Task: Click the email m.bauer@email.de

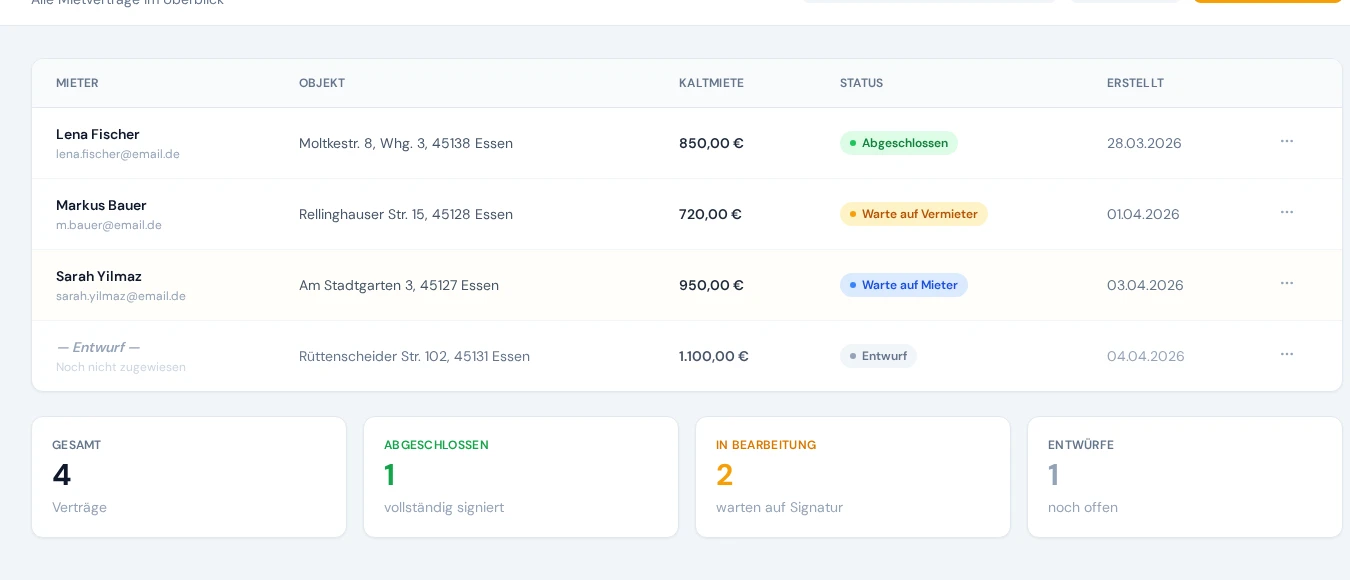Action: [x=109, y=225]
